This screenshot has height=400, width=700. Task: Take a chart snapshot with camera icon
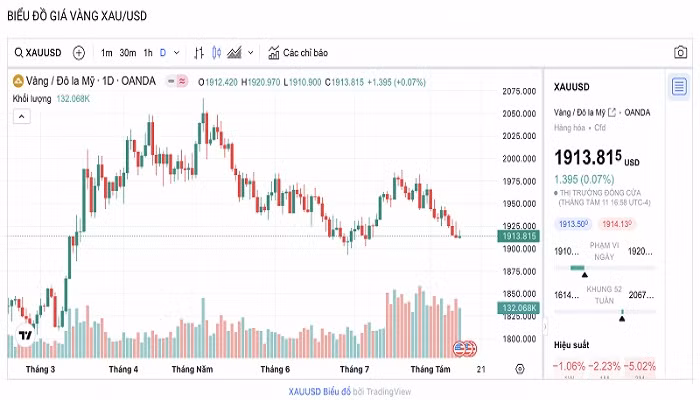point(680,52)
